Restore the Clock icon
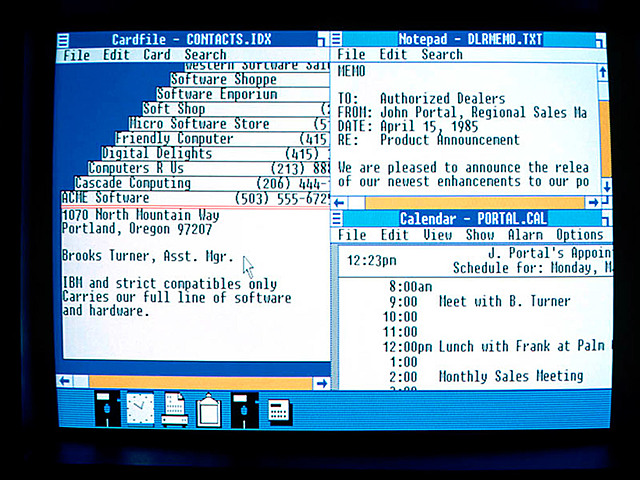 click(140, 409)
